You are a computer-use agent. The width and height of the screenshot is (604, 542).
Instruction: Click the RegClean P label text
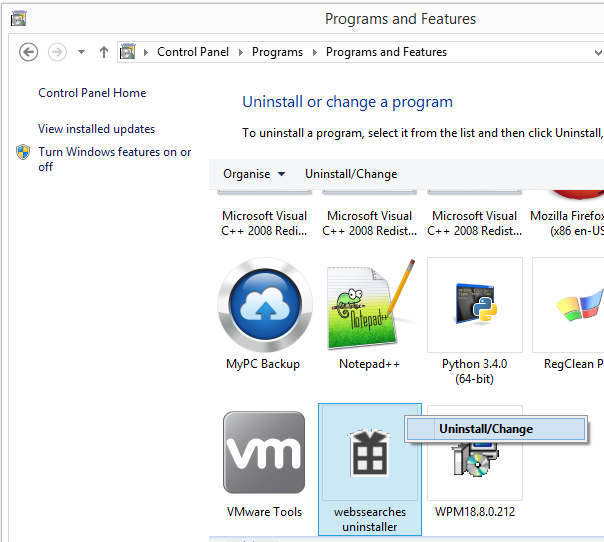[574, 364]
